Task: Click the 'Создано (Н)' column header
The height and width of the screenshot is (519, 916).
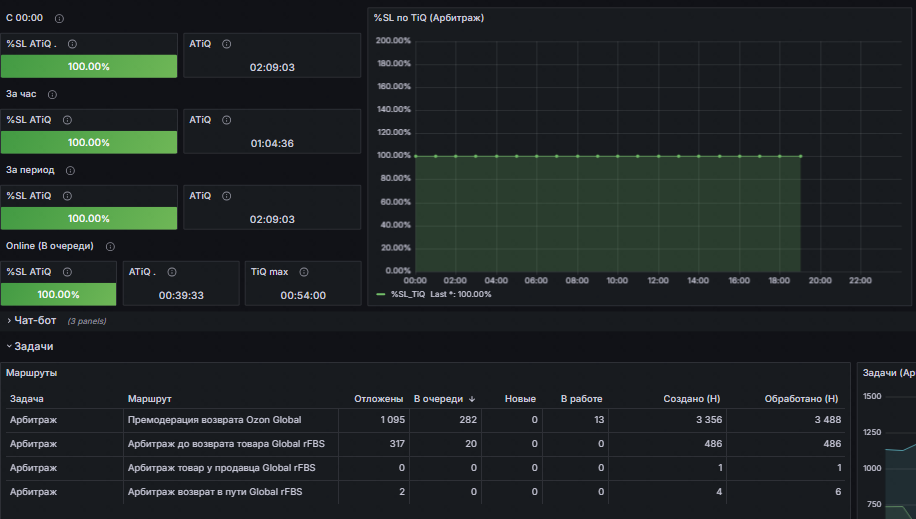Action: click(x=692, y=399)
